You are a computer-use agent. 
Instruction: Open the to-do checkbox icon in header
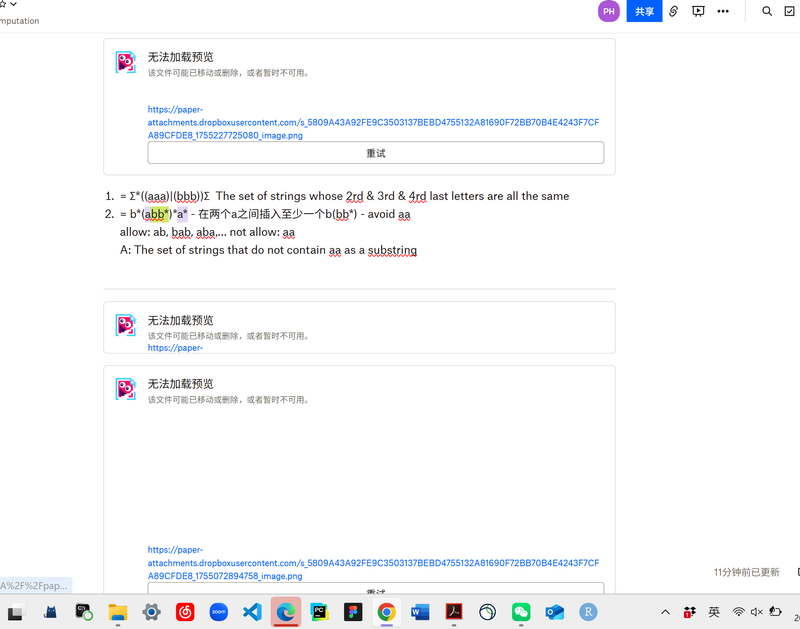pyautogui.click(x=790, y=11)
